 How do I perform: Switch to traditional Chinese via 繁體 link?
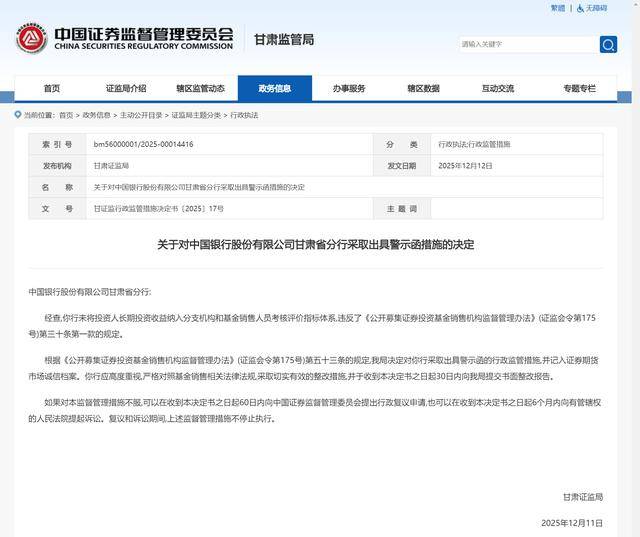pyautogui.click(x=558, y=8)
